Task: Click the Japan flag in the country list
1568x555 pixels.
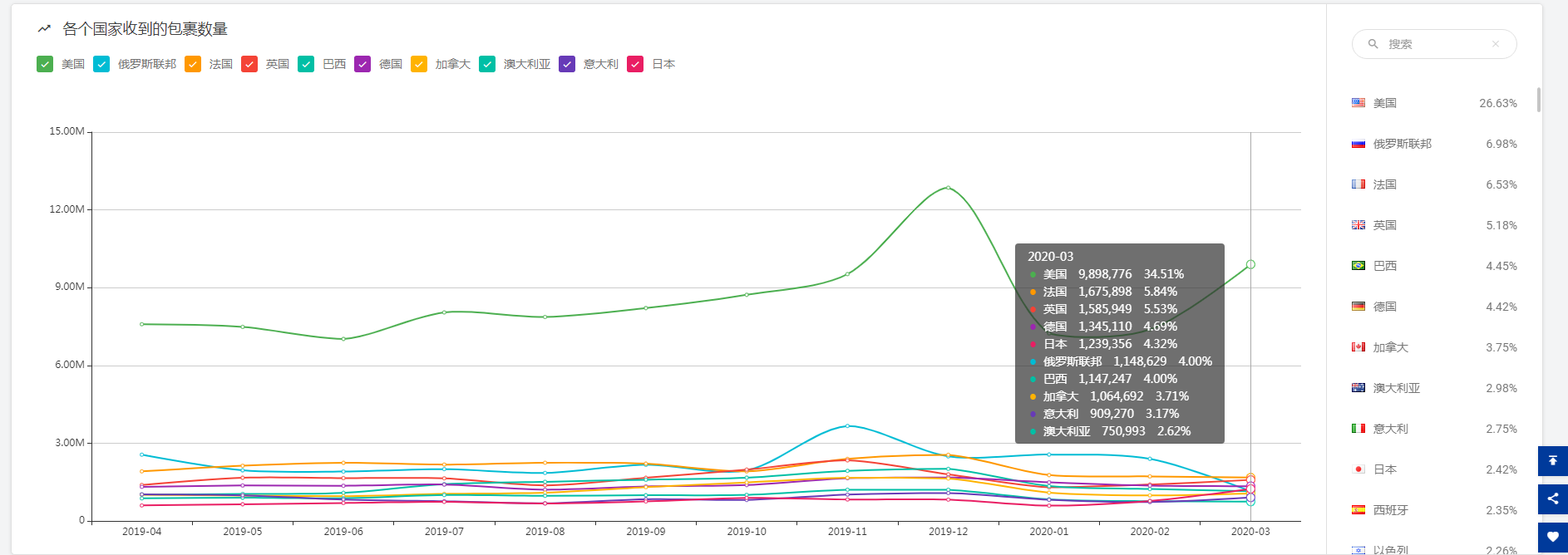Action: 1358,469
